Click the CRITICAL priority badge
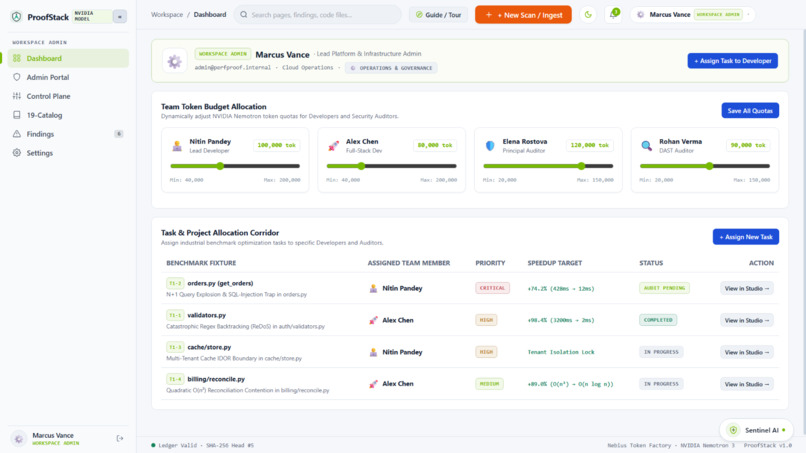 pos(492,288)
